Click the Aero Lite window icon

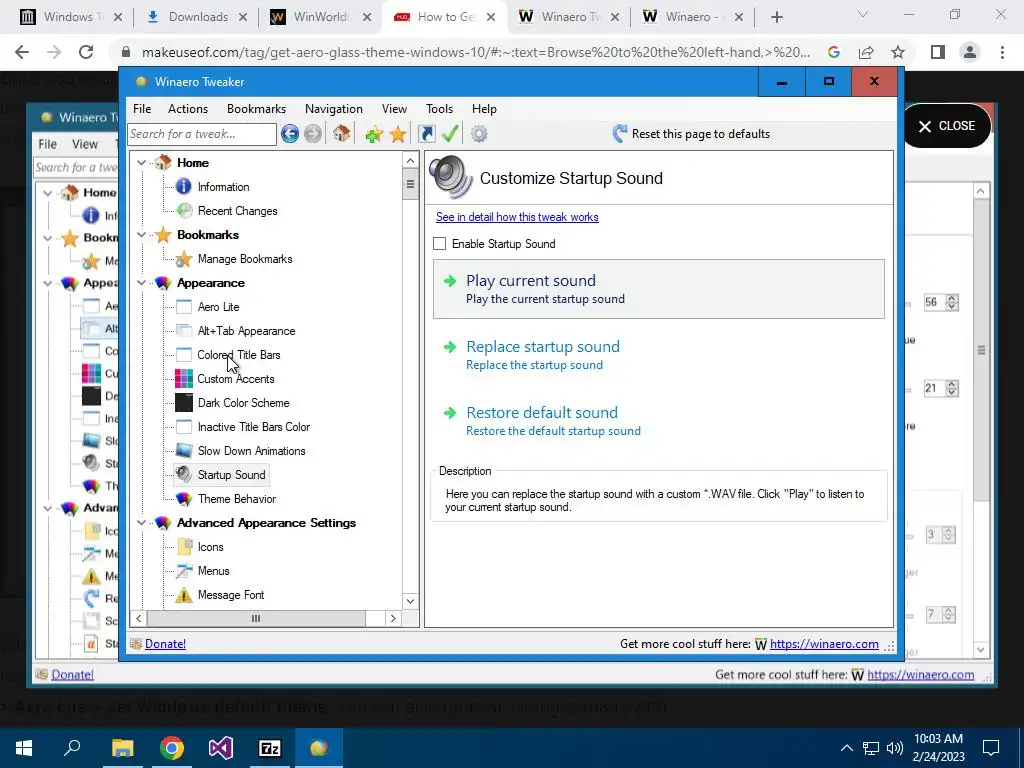coord(184,307)
